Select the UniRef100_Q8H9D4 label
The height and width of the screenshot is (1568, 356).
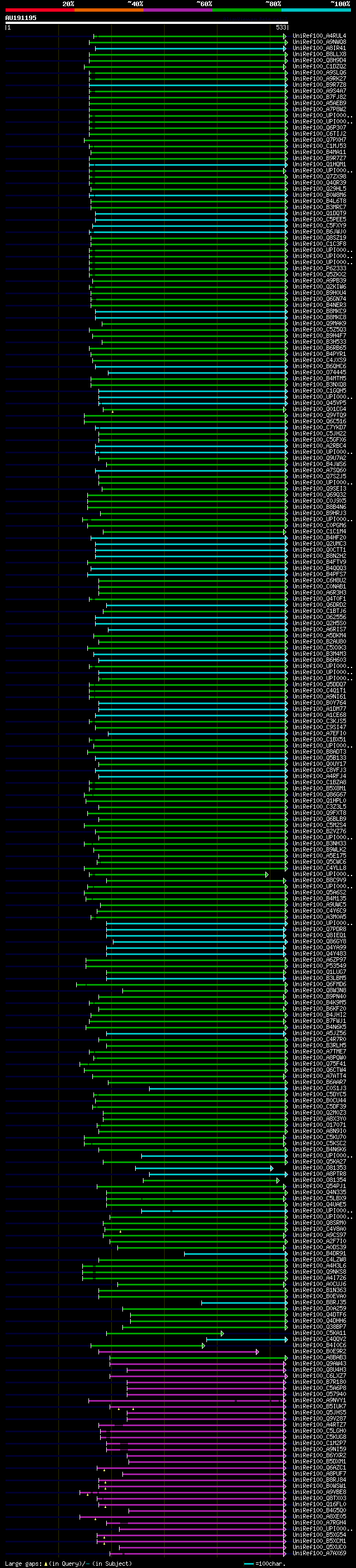tap(319, 60)
